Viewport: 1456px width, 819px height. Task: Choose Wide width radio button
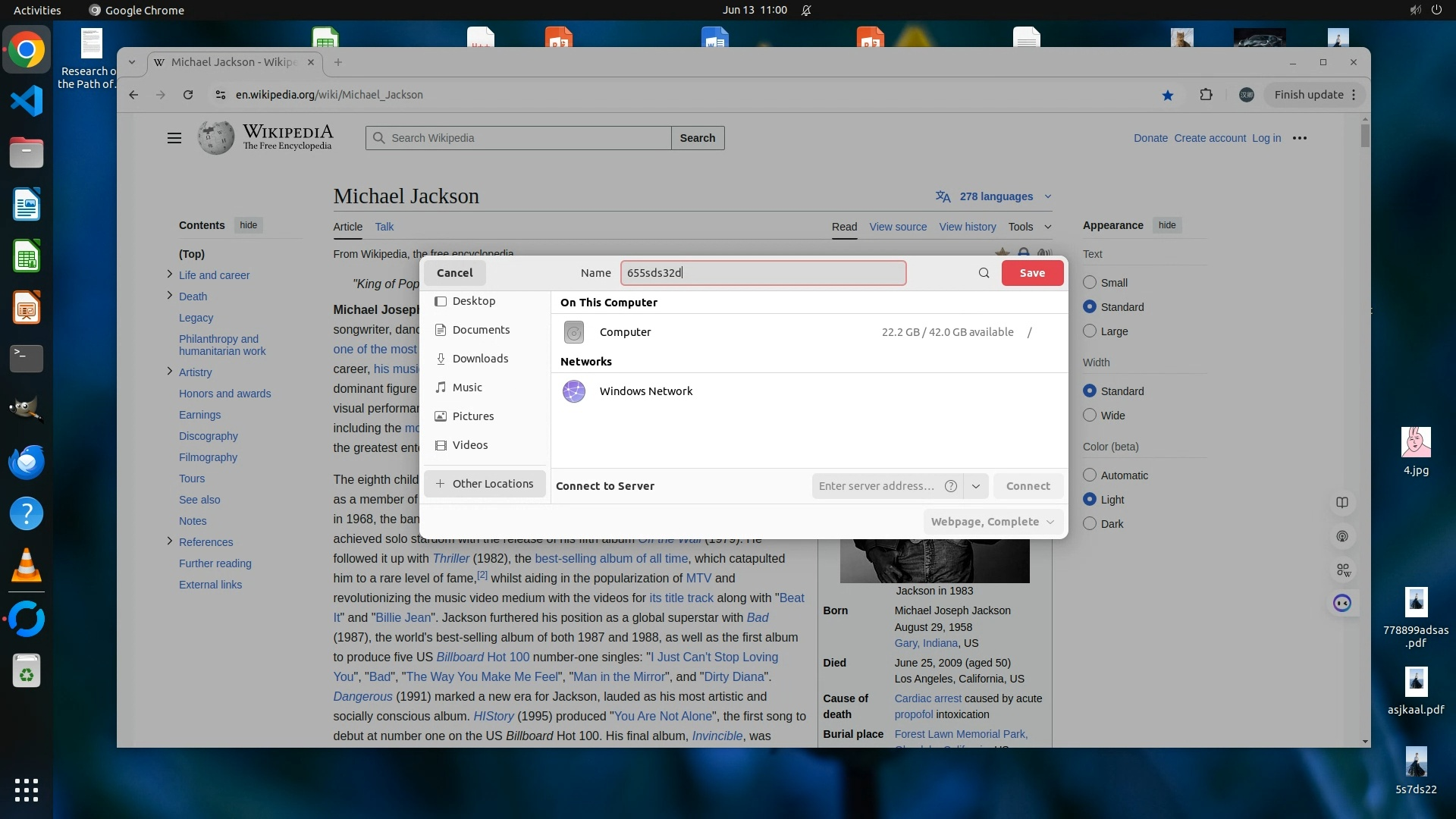(x=1090, y=415)
